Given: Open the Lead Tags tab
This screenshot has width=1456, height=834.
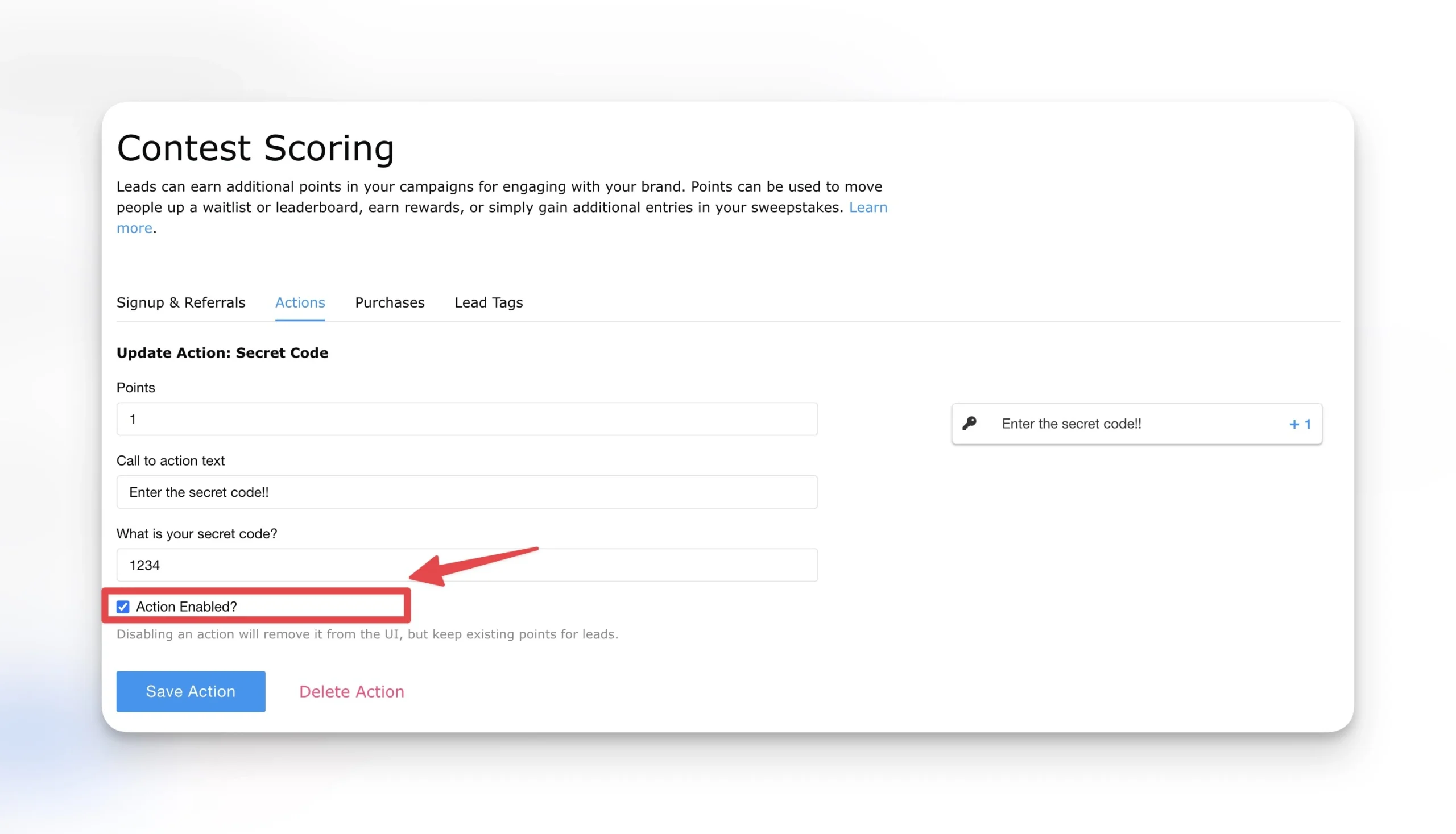Looking at the screenshot, I should click(489, 302).
